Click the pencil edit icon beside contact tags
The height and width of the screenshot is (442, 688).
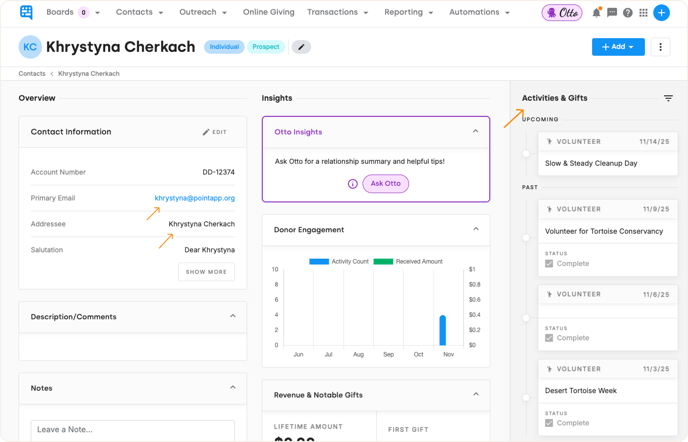[300, 47]
